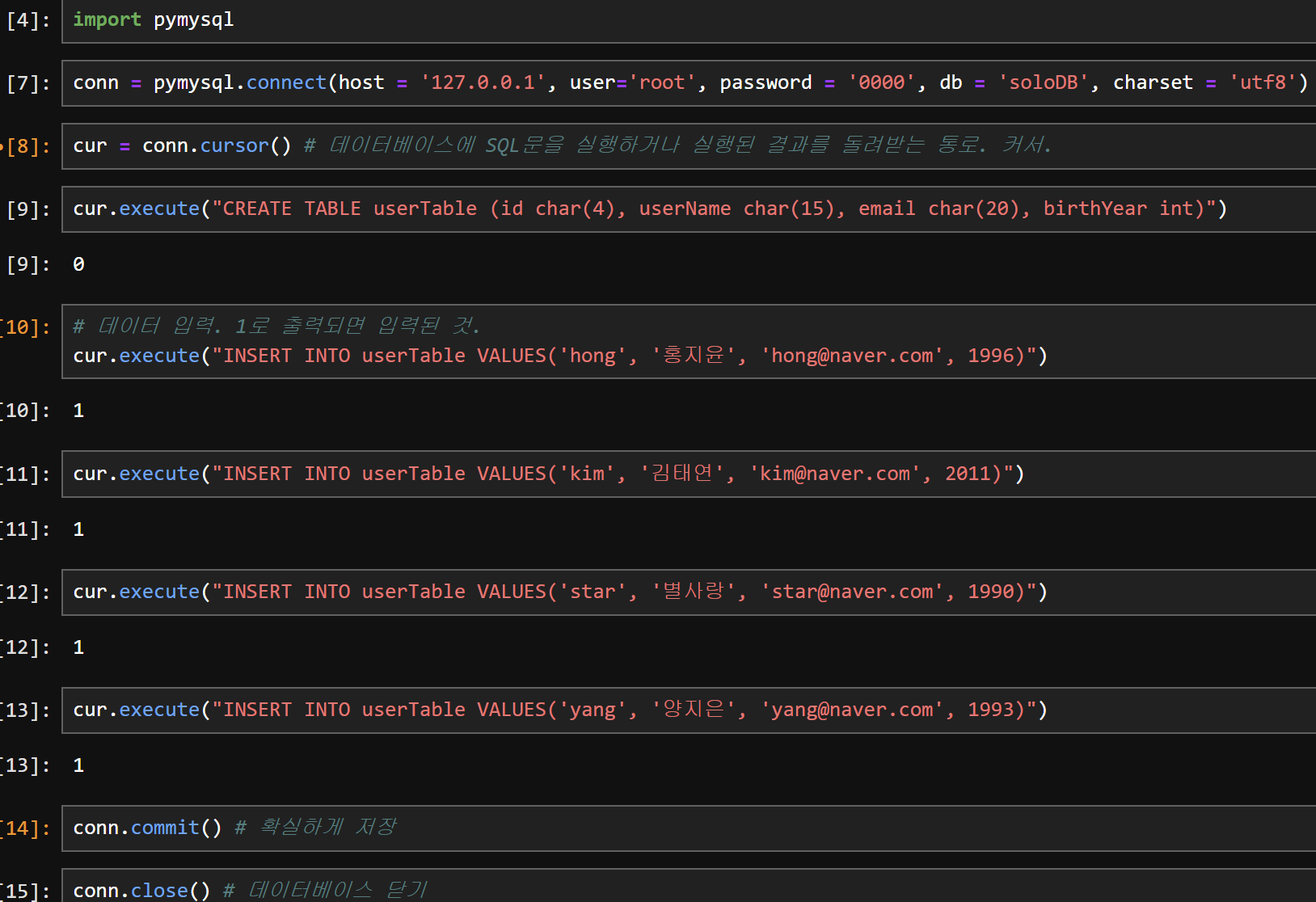Screen dimensions: 1316x902
Task: Click the [8]: input prompt label
Action: (x=28, y=147)
